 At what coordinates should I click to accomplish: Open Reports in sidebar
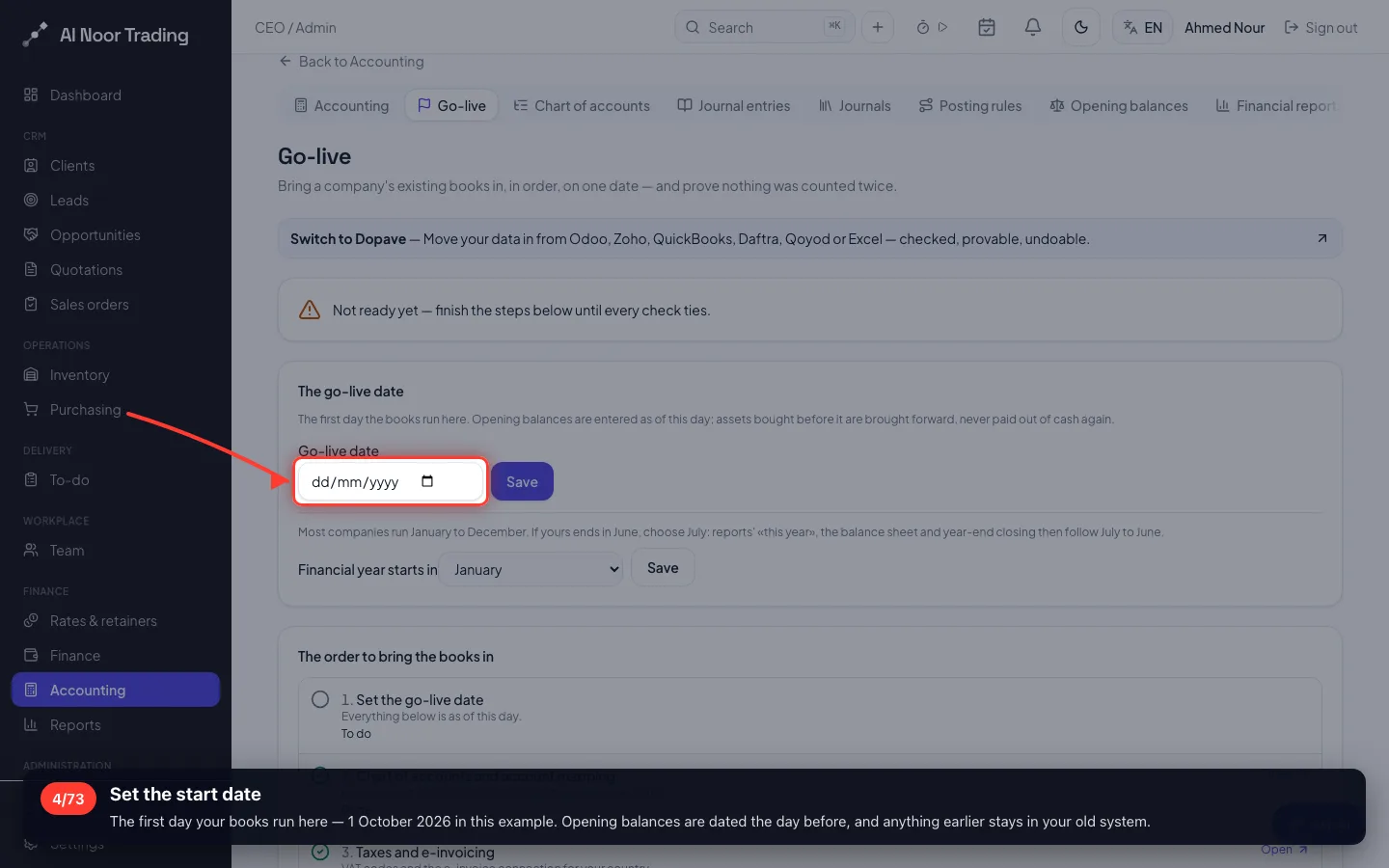click(116, 724)
